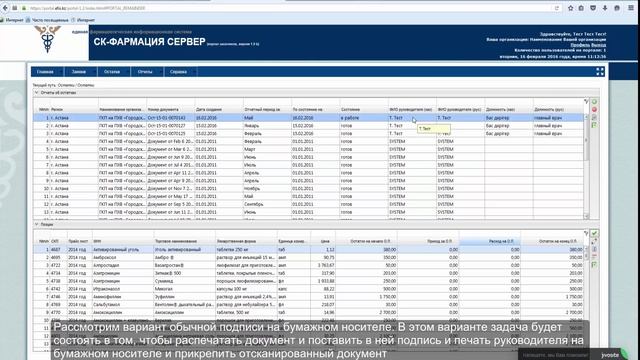Screen dimensions: 640x360
Task: Click the 'Эуфиллин' trade name cell
Action: pyautogui.click(x=184, y=297)
